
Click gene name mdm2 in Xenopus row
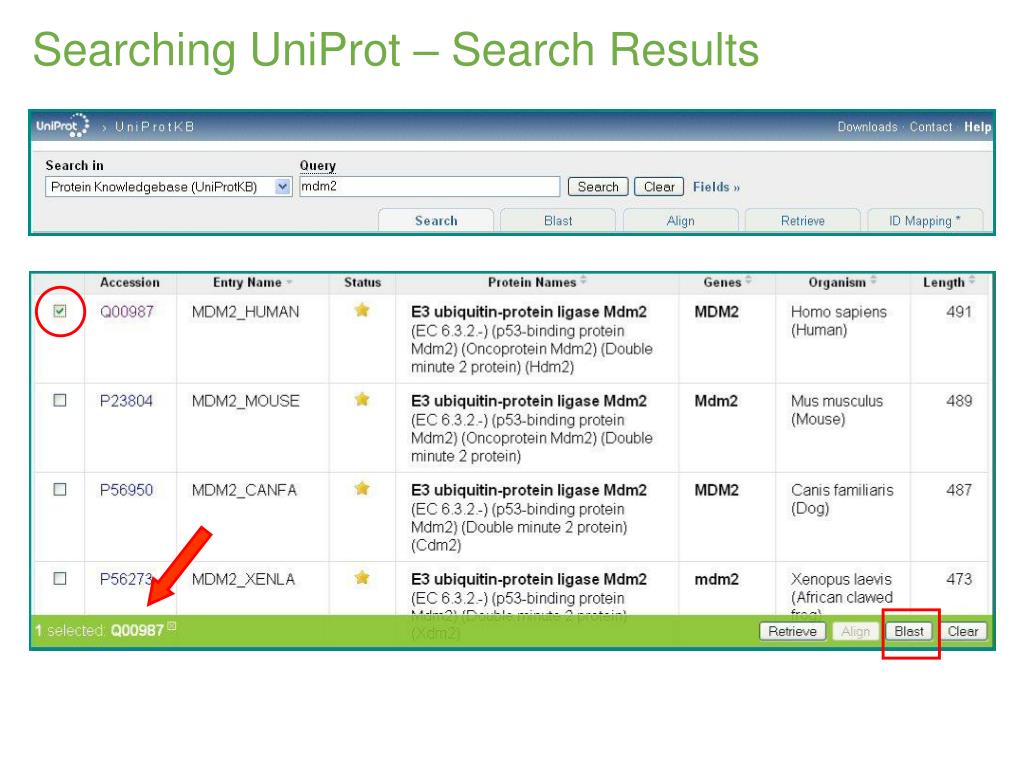[716, 579]
